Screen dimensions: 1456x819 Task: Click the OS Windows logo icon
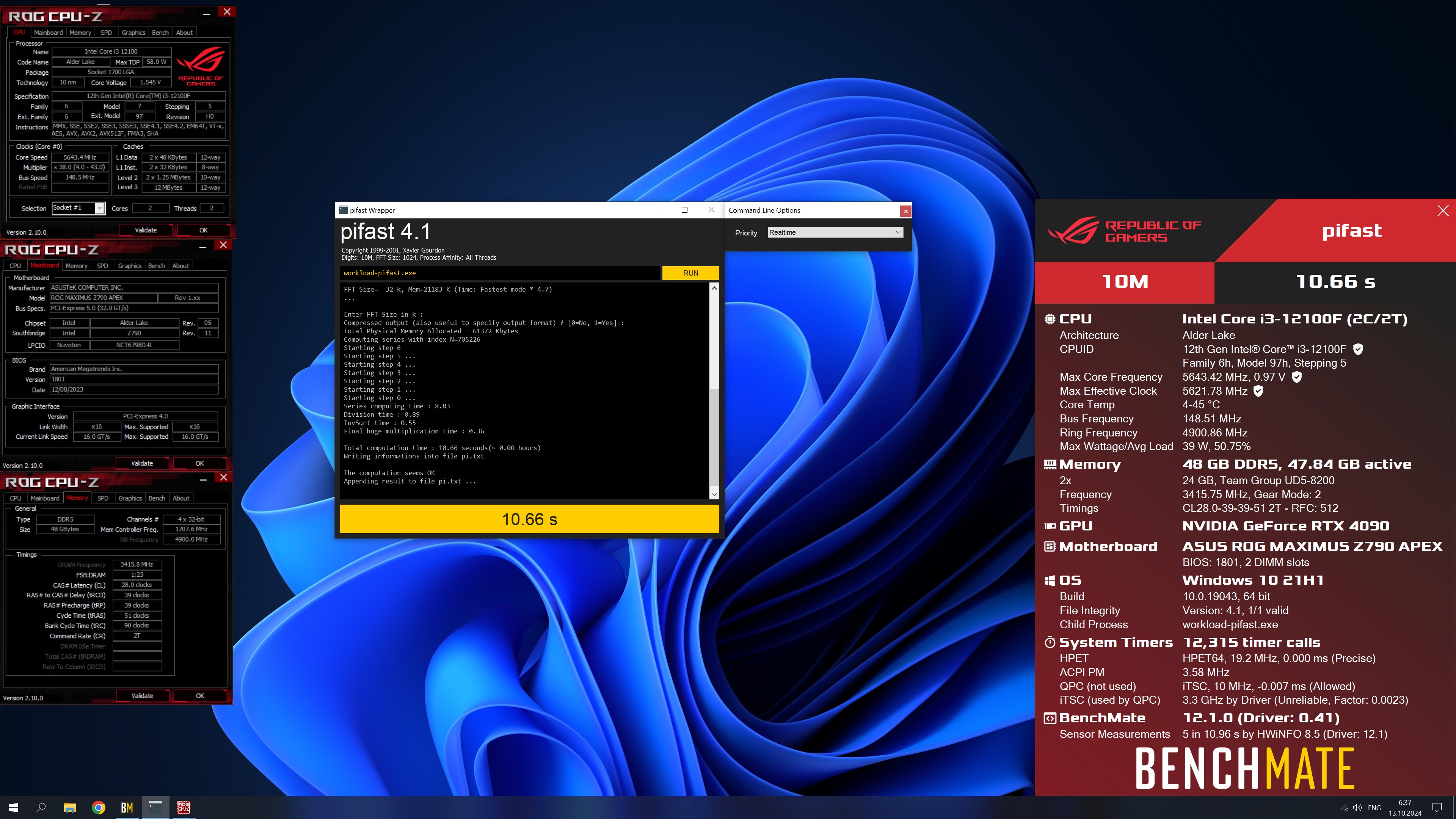(1050, 581)
